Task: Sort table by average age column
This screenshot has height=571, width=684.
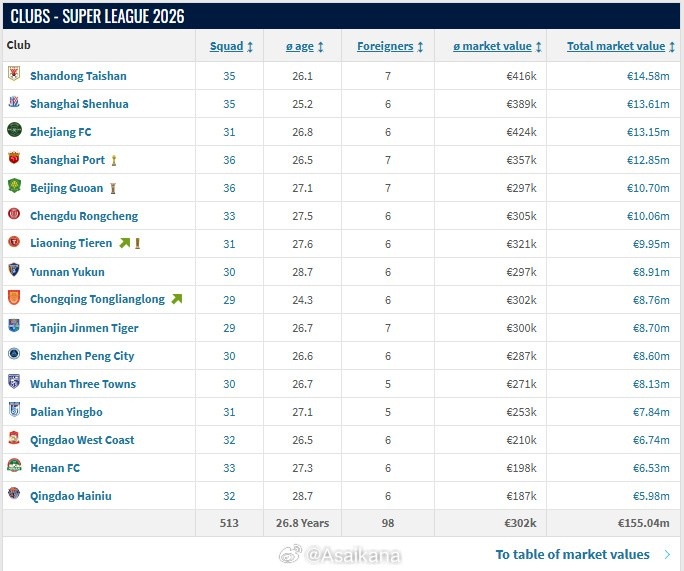Action: [x=304, y=46]
